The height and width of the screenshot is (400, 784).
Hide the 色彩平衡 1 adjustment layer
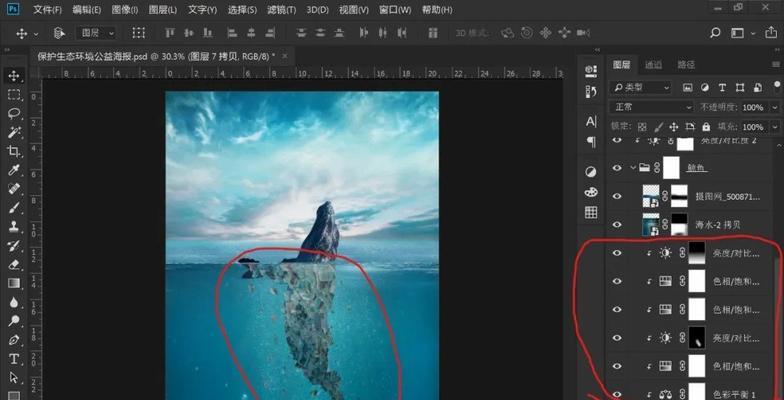[x=617, y=394]
